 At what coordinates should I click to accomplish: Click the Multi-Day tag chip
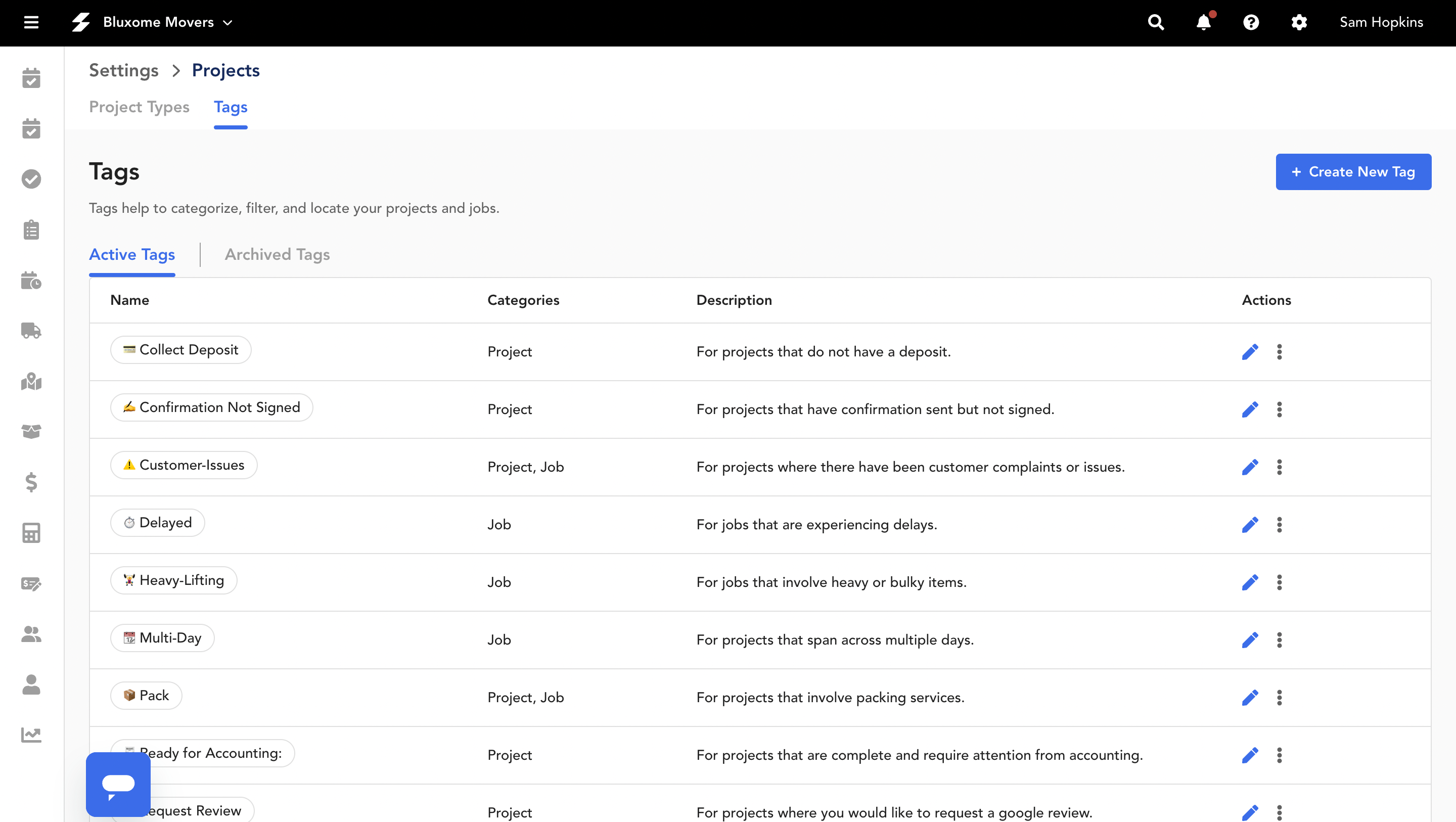click(162, 638)
